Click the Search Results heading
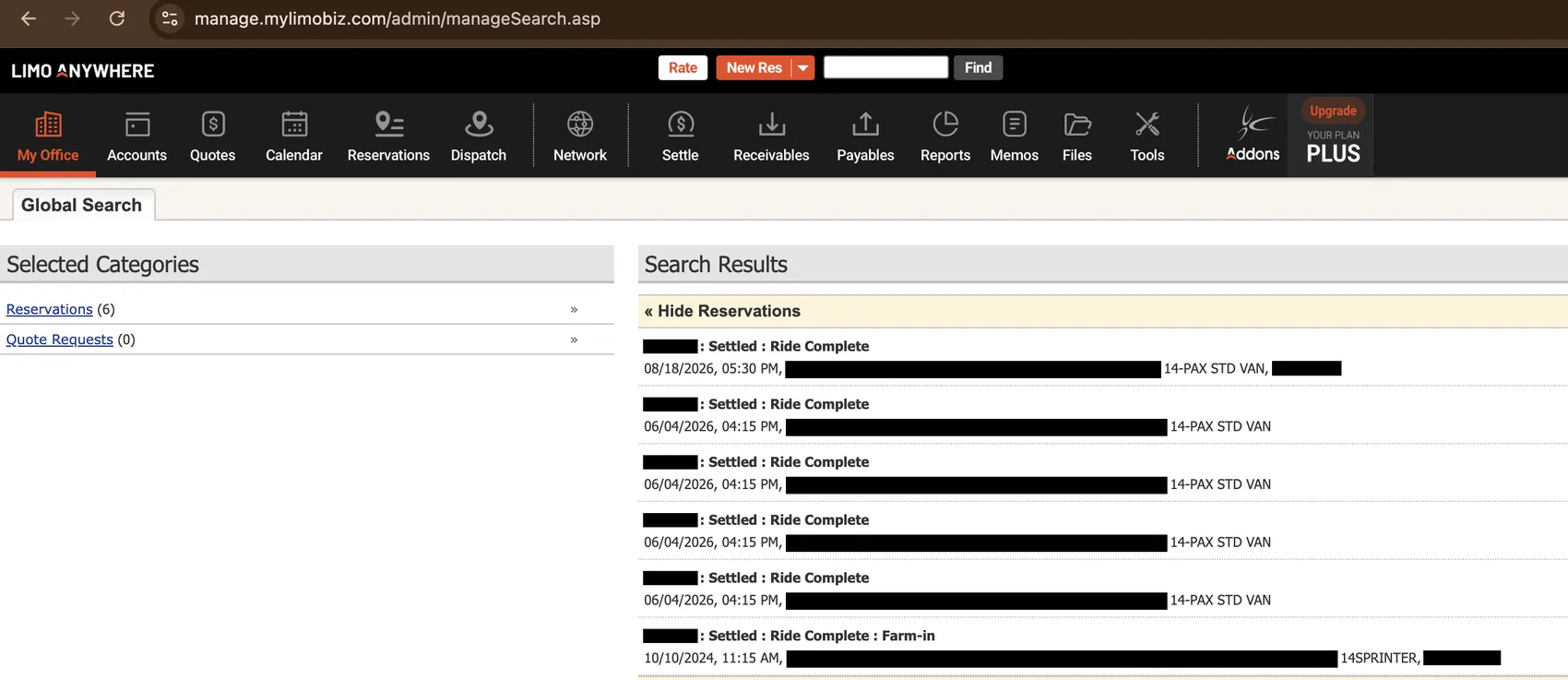The image size is (1568, 680). tap(716, 265)
